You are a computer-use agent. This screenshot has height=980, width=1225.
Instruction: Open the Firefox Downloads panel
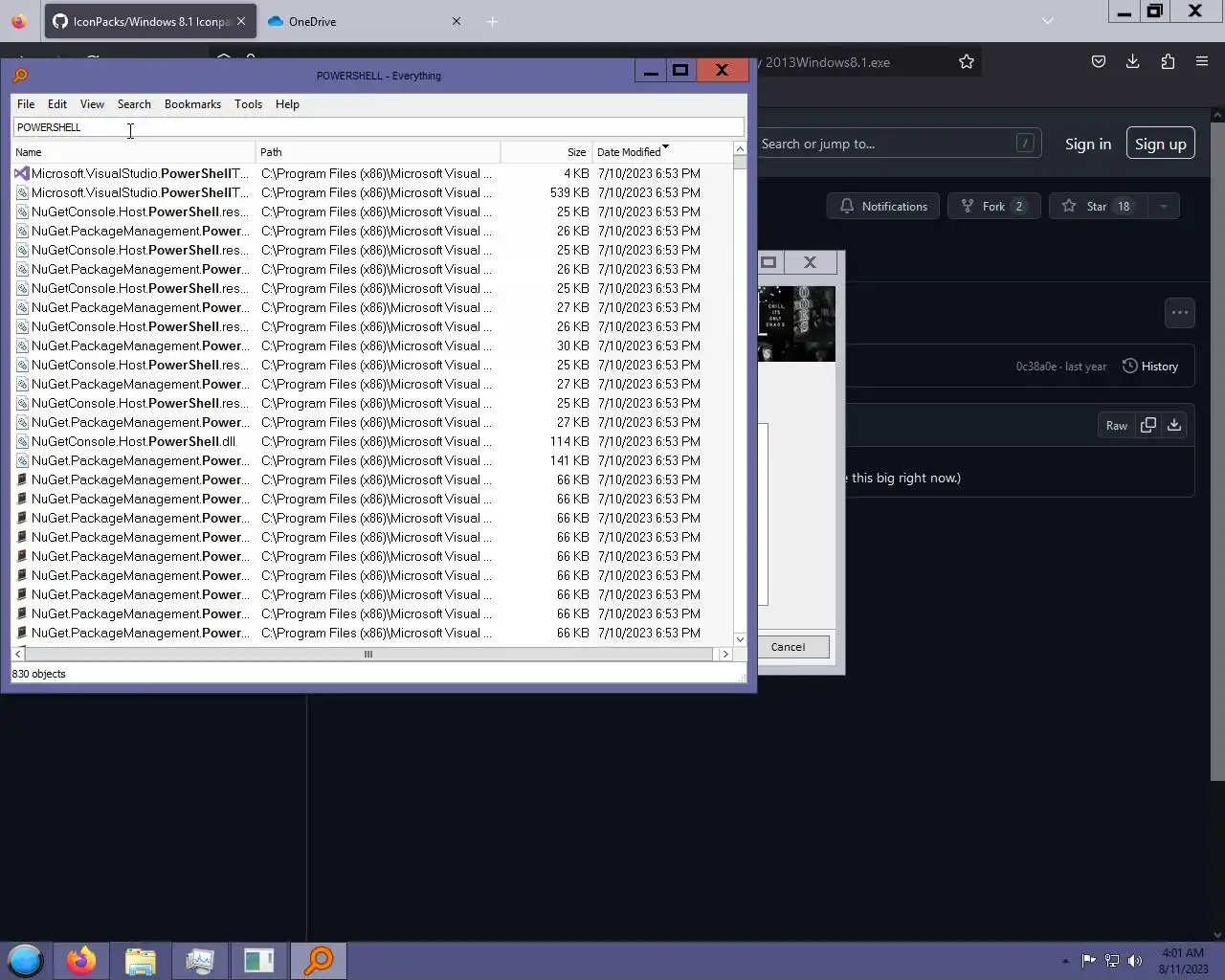tap(1133, 62)
